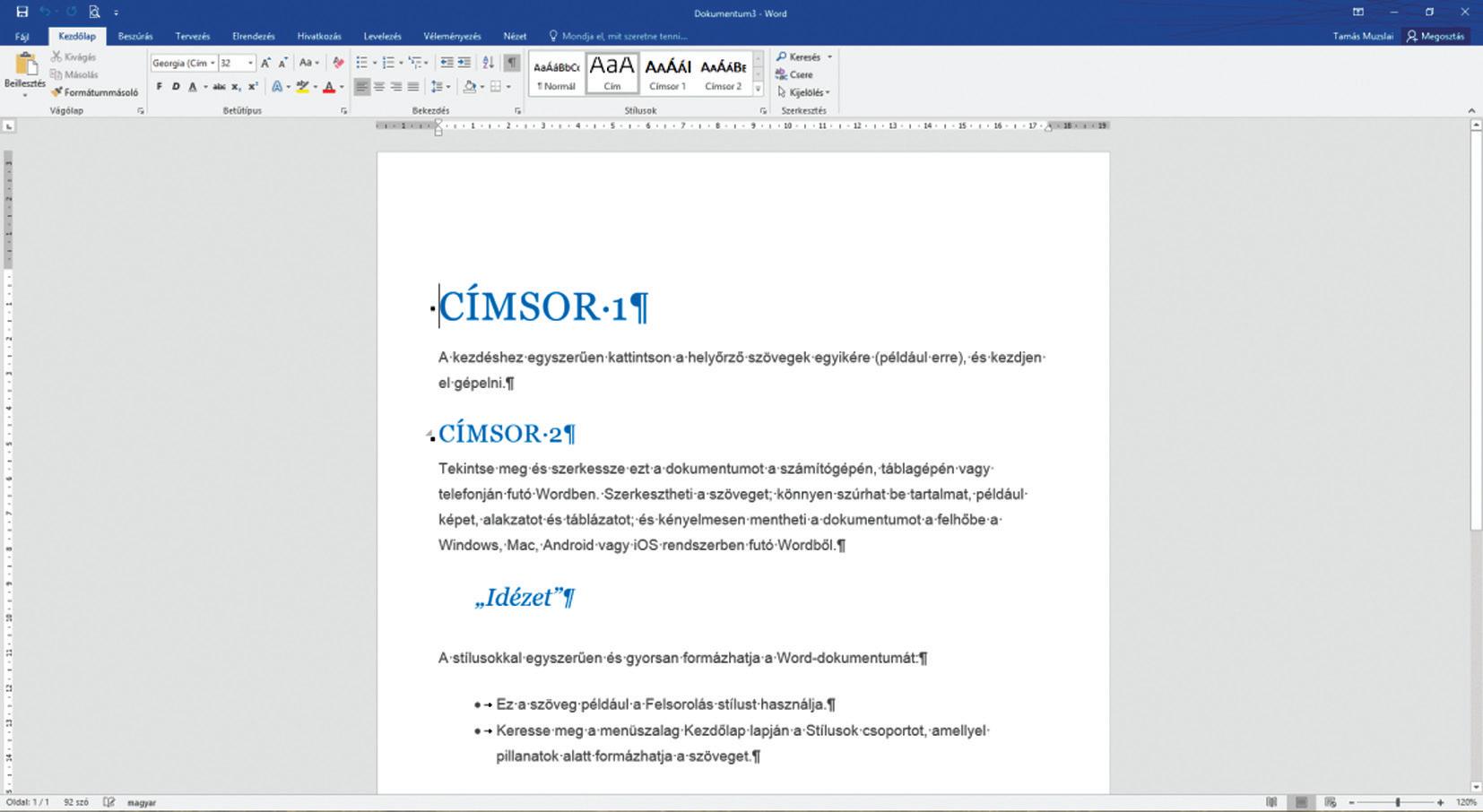1483x812 pixels.
Task: Open the Kijelölés selection dropdown
Action: 803,92
